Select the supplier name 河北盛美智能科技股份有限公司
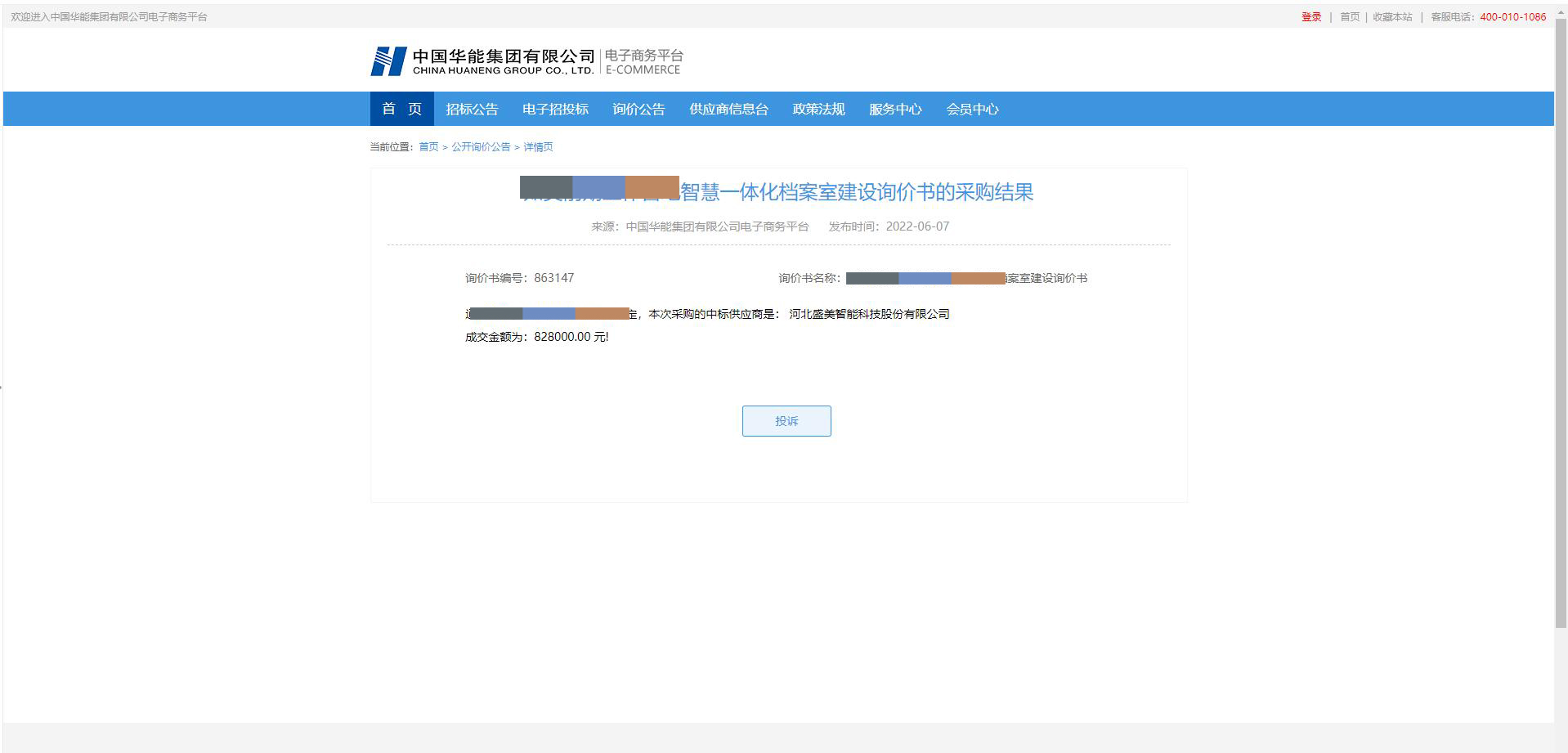The image size is (1568, 753). [x=869, y=314]
